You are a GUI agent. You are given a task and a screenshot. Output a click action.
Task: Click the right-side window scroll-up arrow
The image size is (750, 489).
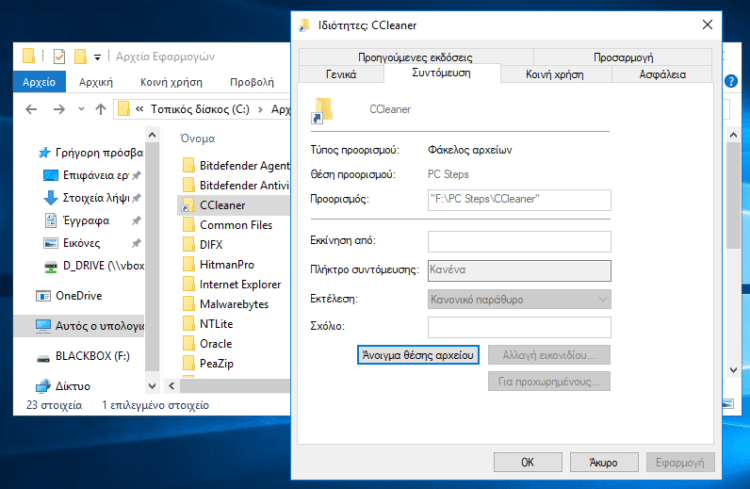pyautogui.click(x=733, y=135)
